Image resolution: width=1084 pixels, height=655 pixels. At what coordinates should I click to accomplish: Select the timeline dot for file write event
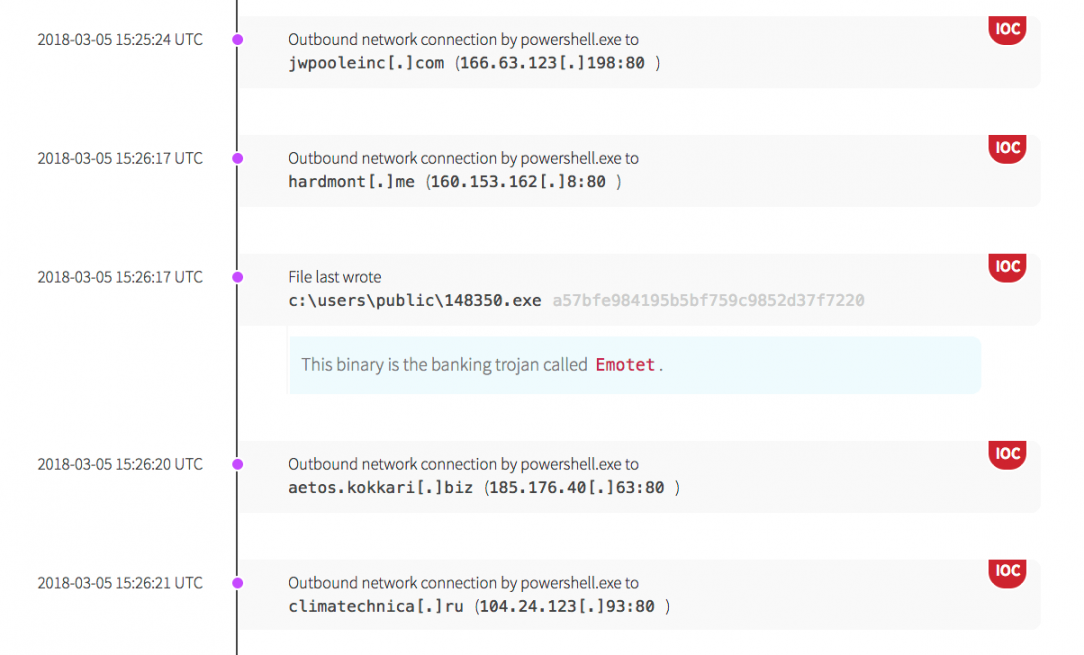pos(237,277)
